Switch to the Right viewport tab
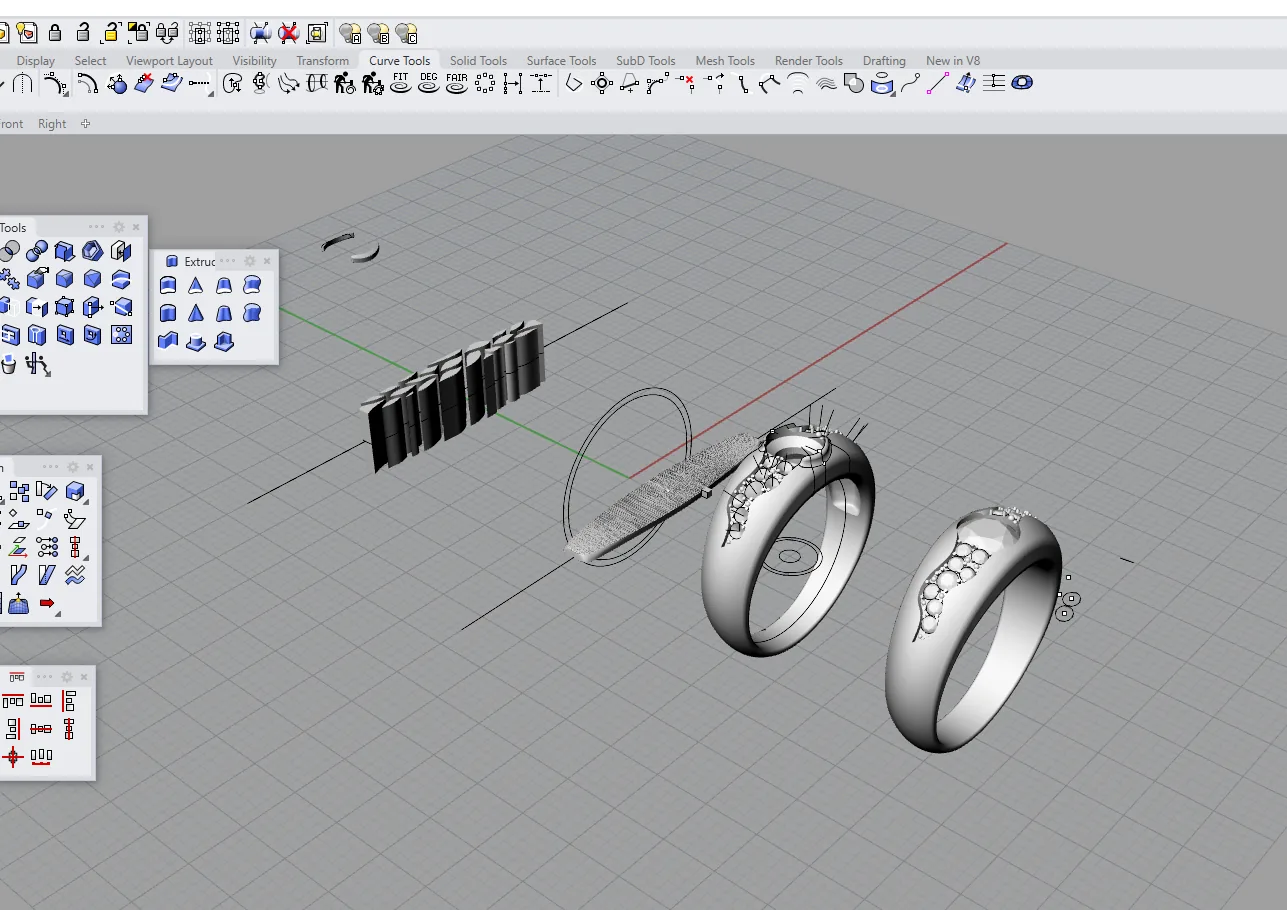Viewport: 1287px width, 910px height. pyautogui.click(x=52, y=124)
